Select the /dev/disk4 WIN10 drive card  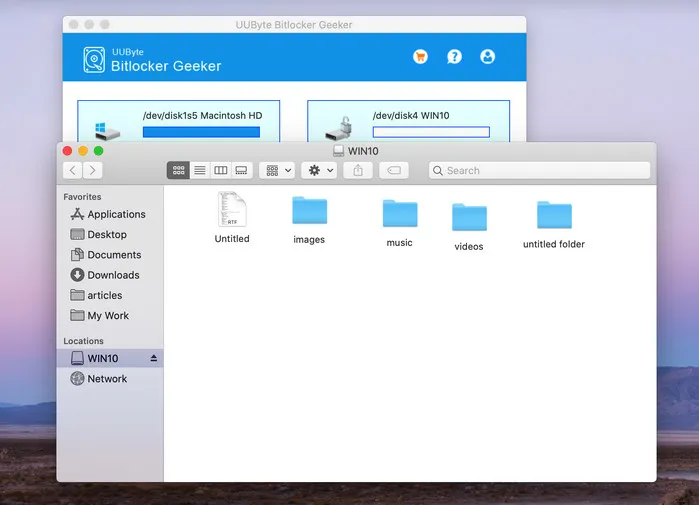408,121
